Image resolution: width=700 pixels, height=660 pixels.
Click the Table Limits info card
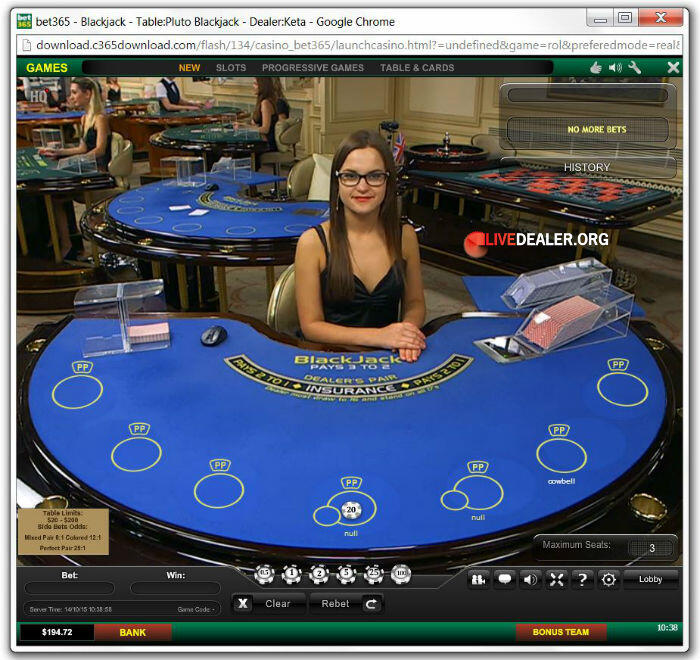pyautogui.click(x=63, y=531)
